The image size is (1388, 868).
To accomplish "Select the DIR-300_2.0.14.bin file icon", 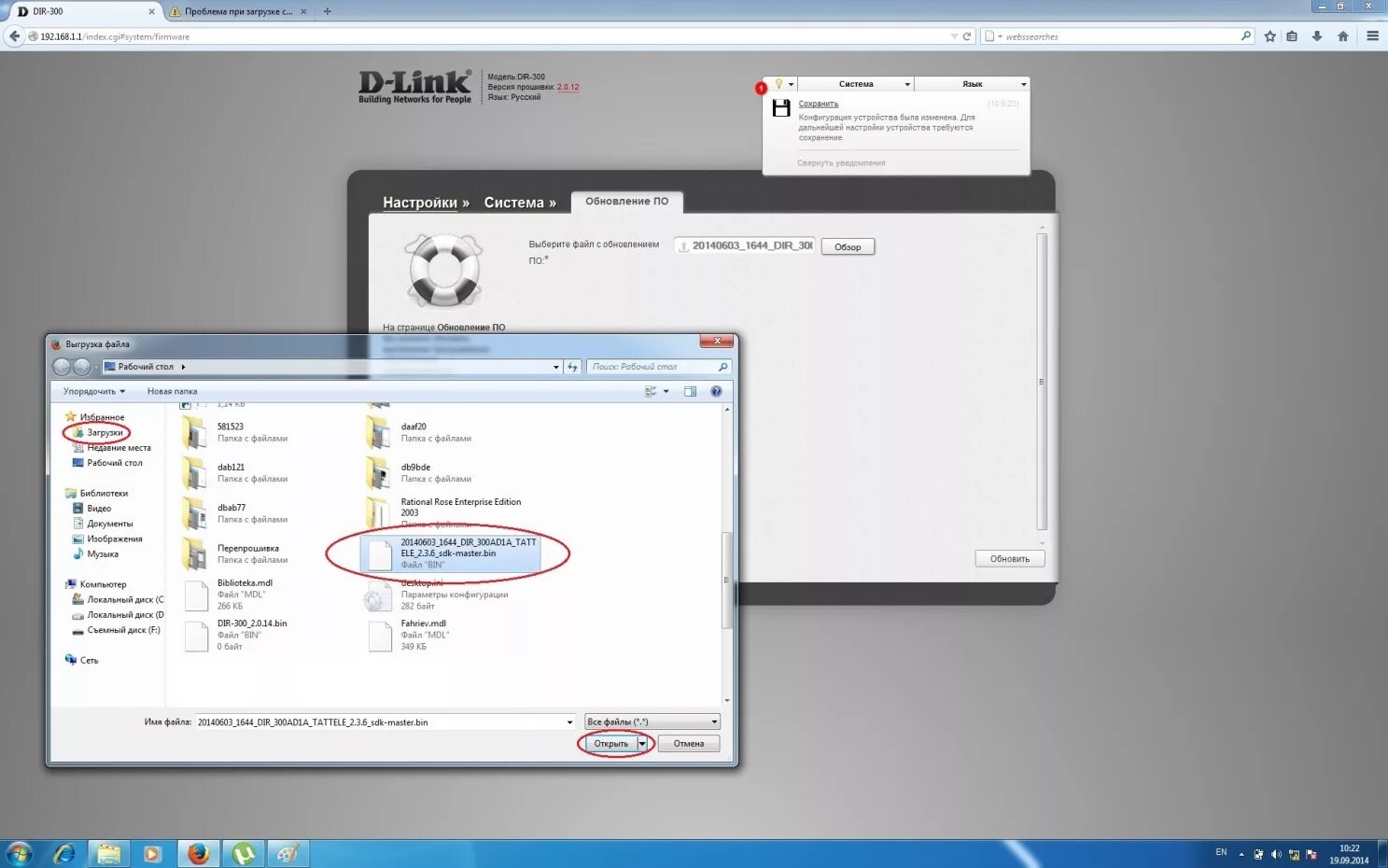I will click(x=196, y=635).
